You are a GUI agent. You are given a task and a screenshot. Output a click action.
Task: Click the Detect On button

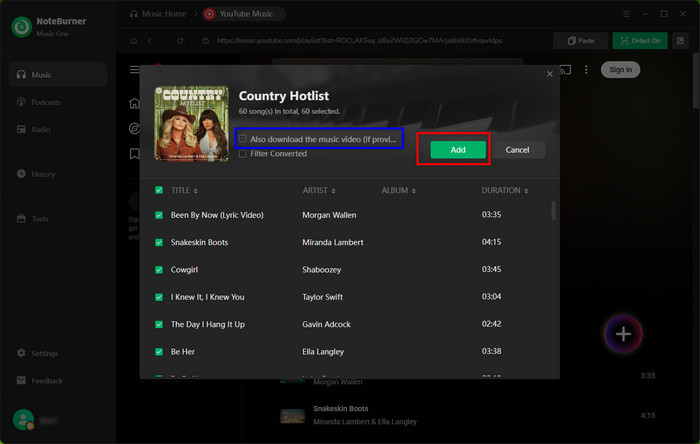click(640, 41)
